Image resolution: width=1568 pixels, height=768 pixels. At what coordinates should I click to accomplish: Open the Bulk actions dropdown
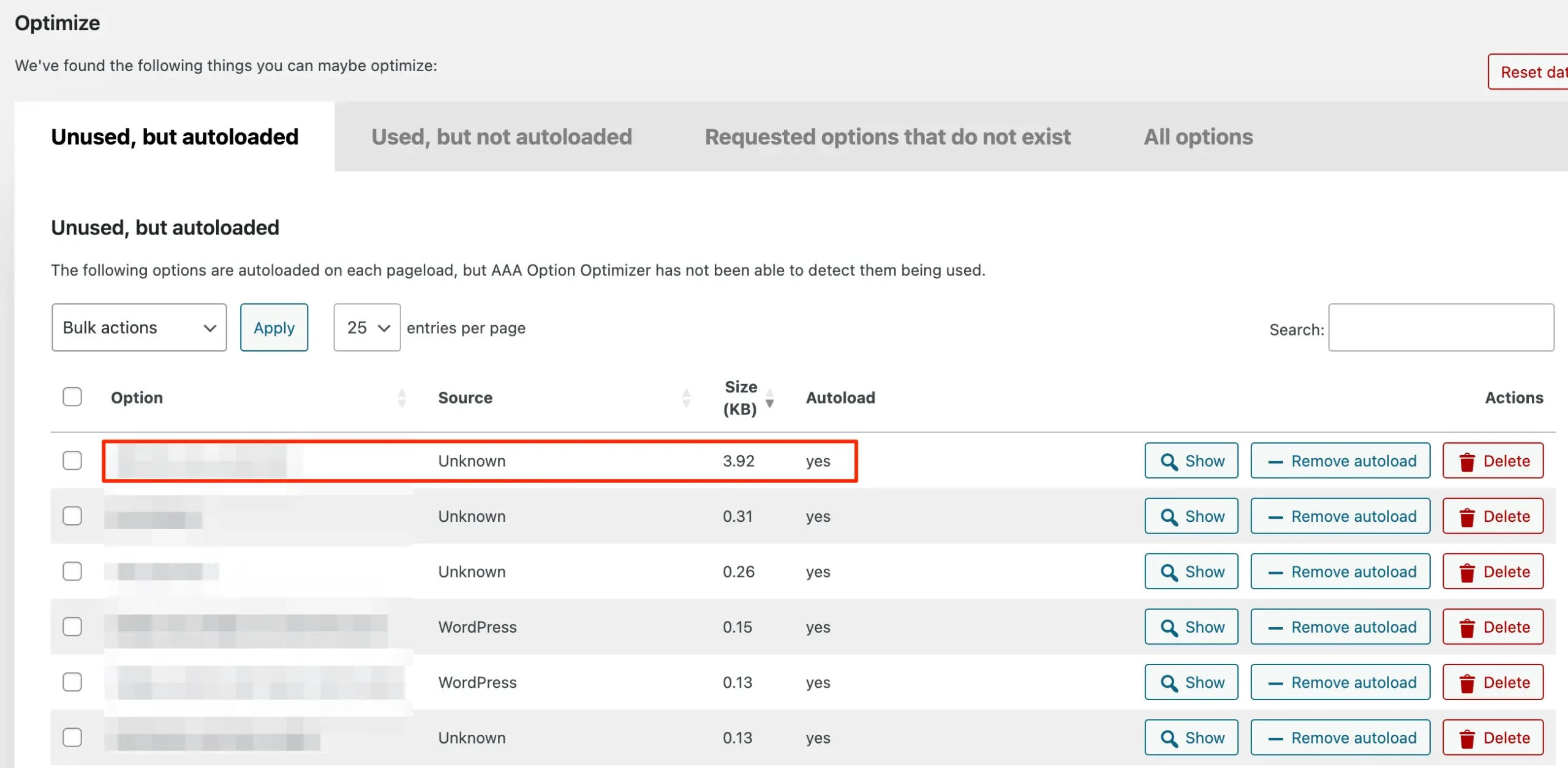139,328
